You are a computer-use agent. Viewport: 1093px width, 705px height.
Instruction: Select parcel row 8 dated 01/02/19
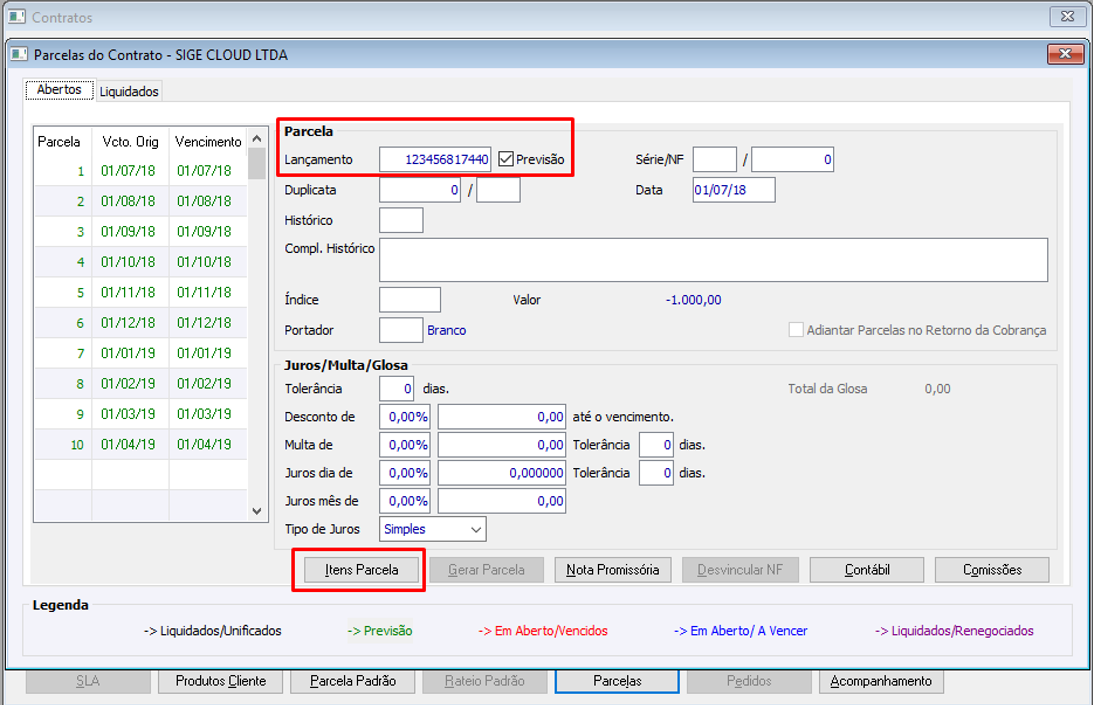click(x=141, y=384)
